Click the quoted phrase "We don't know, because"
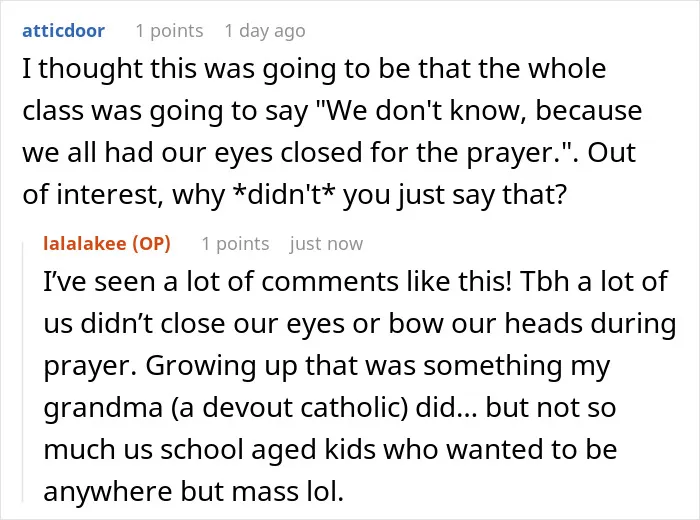The image size is (700, 520). [479, 111]
